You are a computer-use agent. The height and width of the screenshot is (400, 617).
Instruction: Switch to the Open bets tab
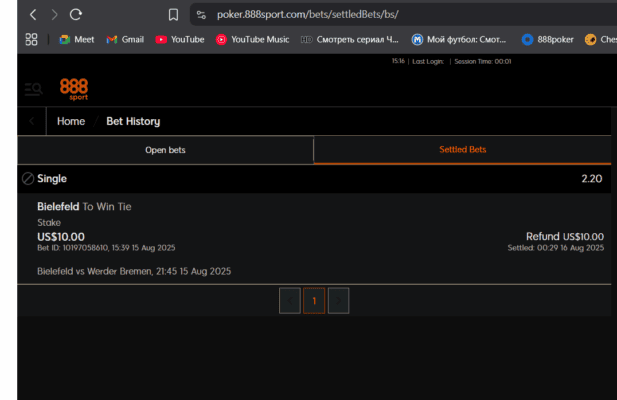pos(165,150)
